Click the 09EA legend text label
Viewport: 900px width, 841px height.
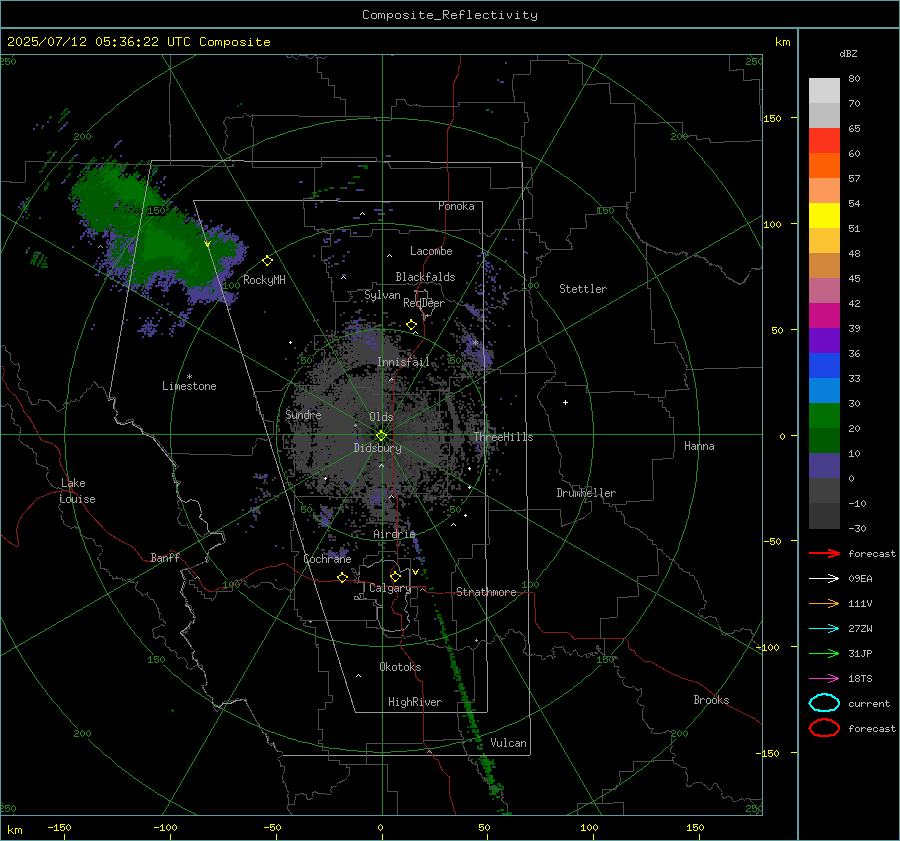pyautogui.click(x=860, y=579)
